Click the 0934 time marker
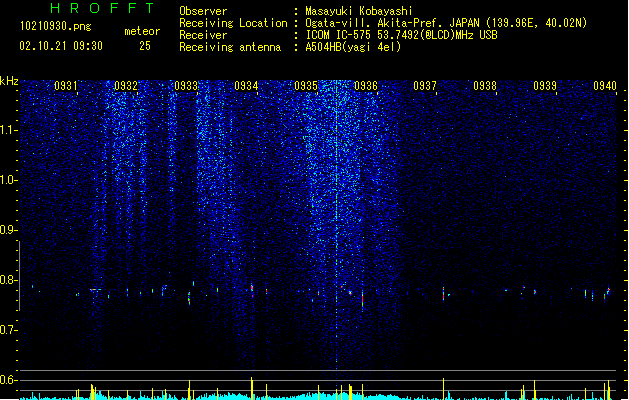The width and height of the screenshot is (629, 400). [246, 86]
